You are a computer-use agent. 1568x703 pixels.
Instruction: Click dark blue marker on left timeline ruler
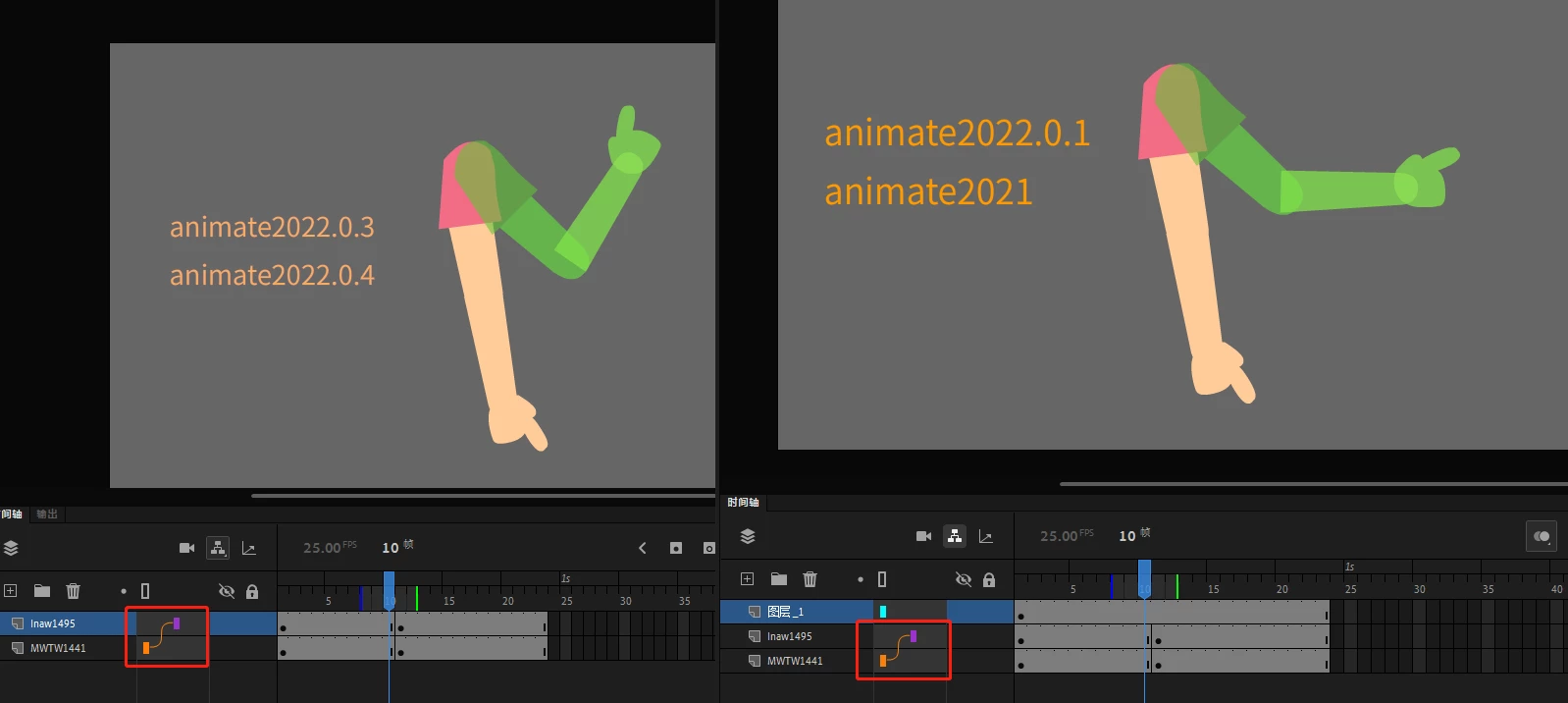tap(361, 598)
